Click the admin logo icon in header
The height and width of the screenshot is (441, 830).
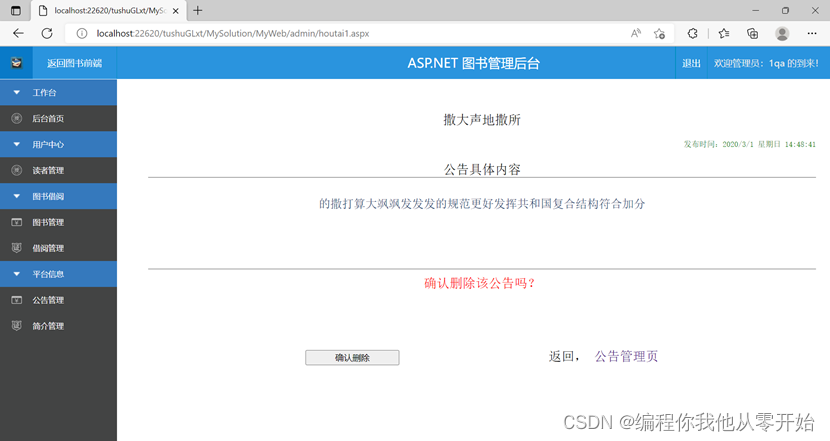tap(16, 63)
